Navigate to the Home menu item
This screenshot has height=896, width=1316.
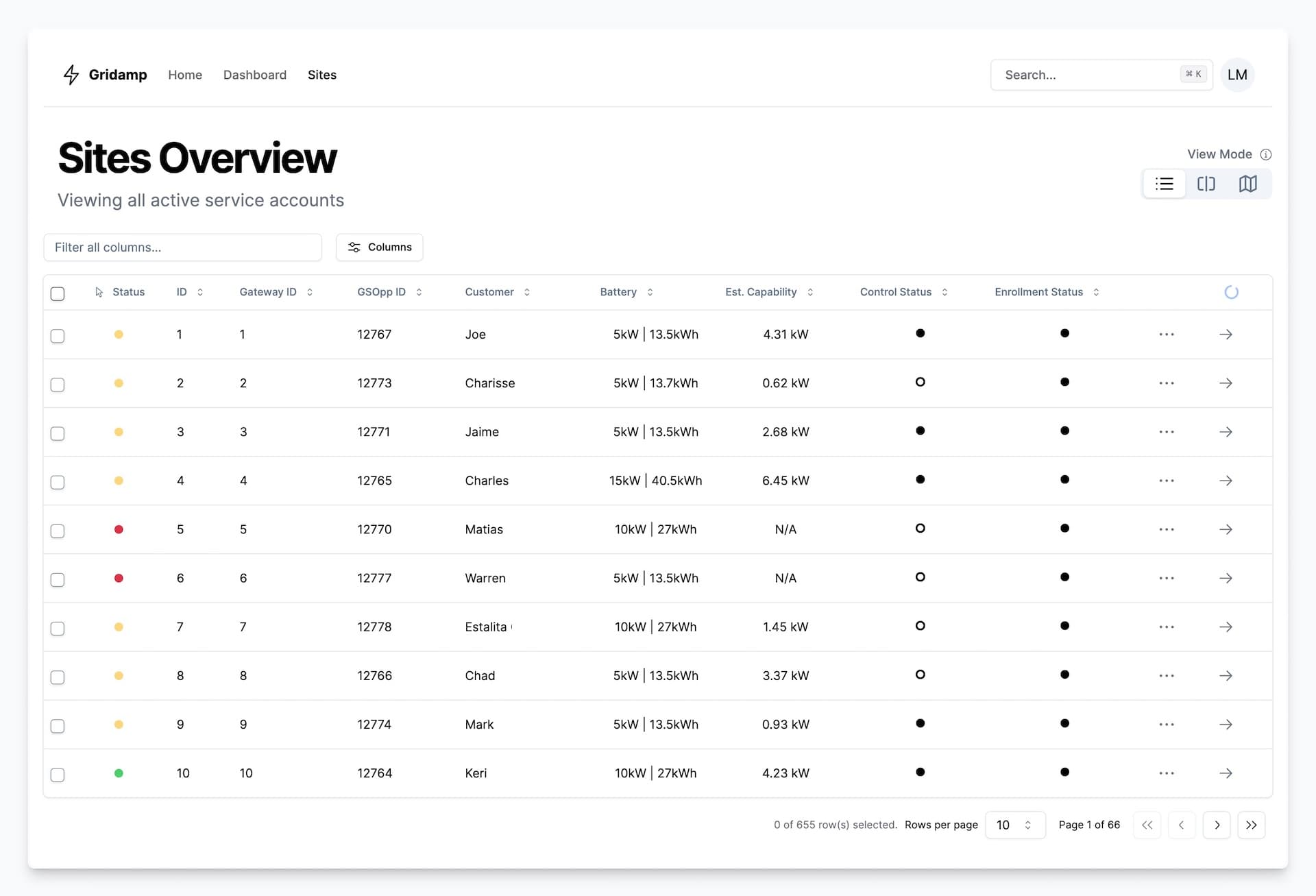(185, 75)
